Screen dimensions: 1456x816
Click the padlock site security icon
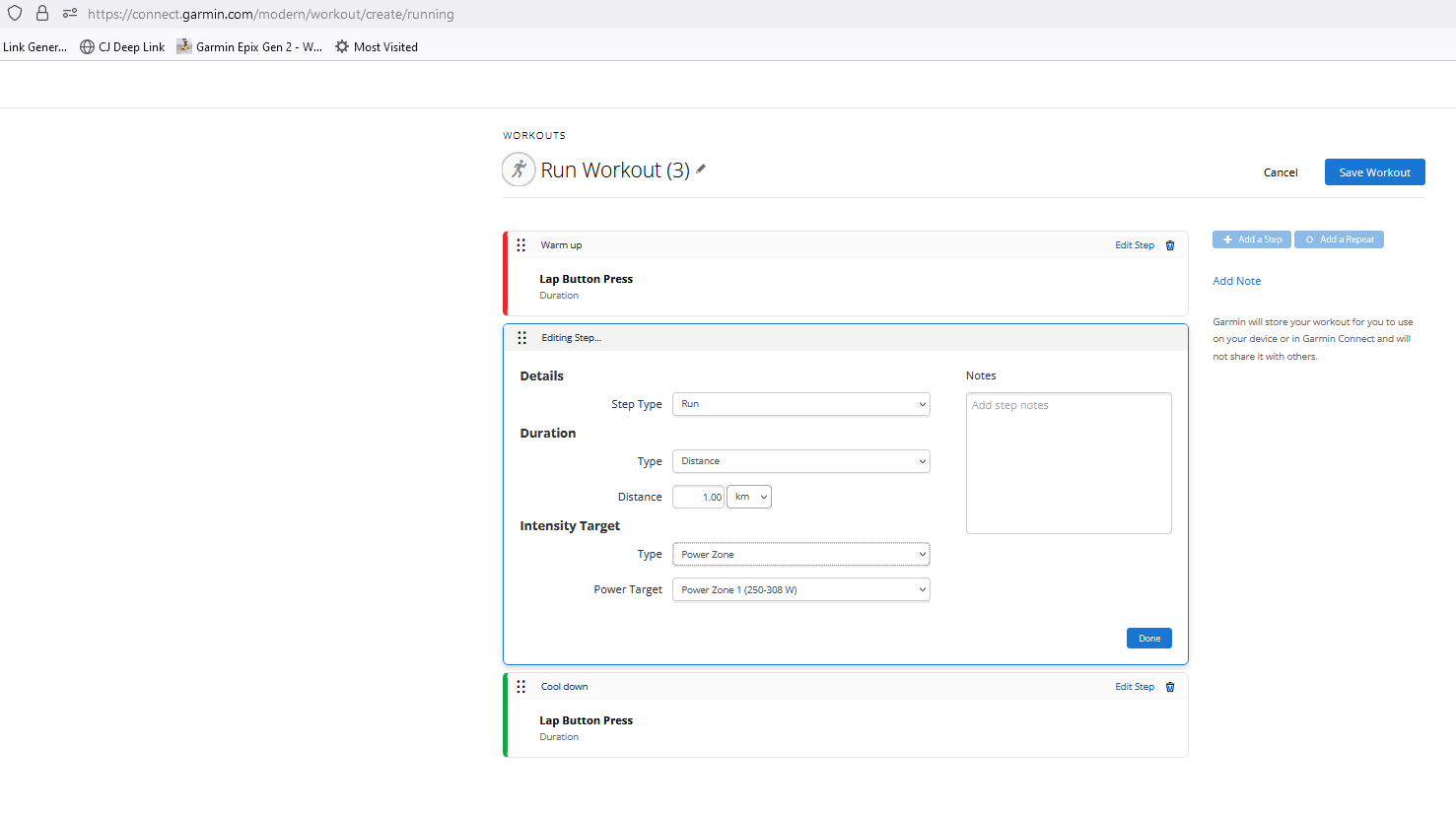pos(42,14)
